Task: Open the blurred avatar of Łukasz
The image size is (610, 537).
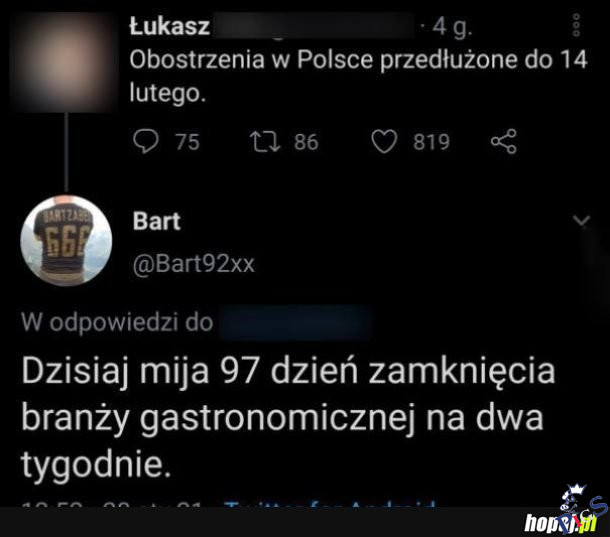Action: 64,62
